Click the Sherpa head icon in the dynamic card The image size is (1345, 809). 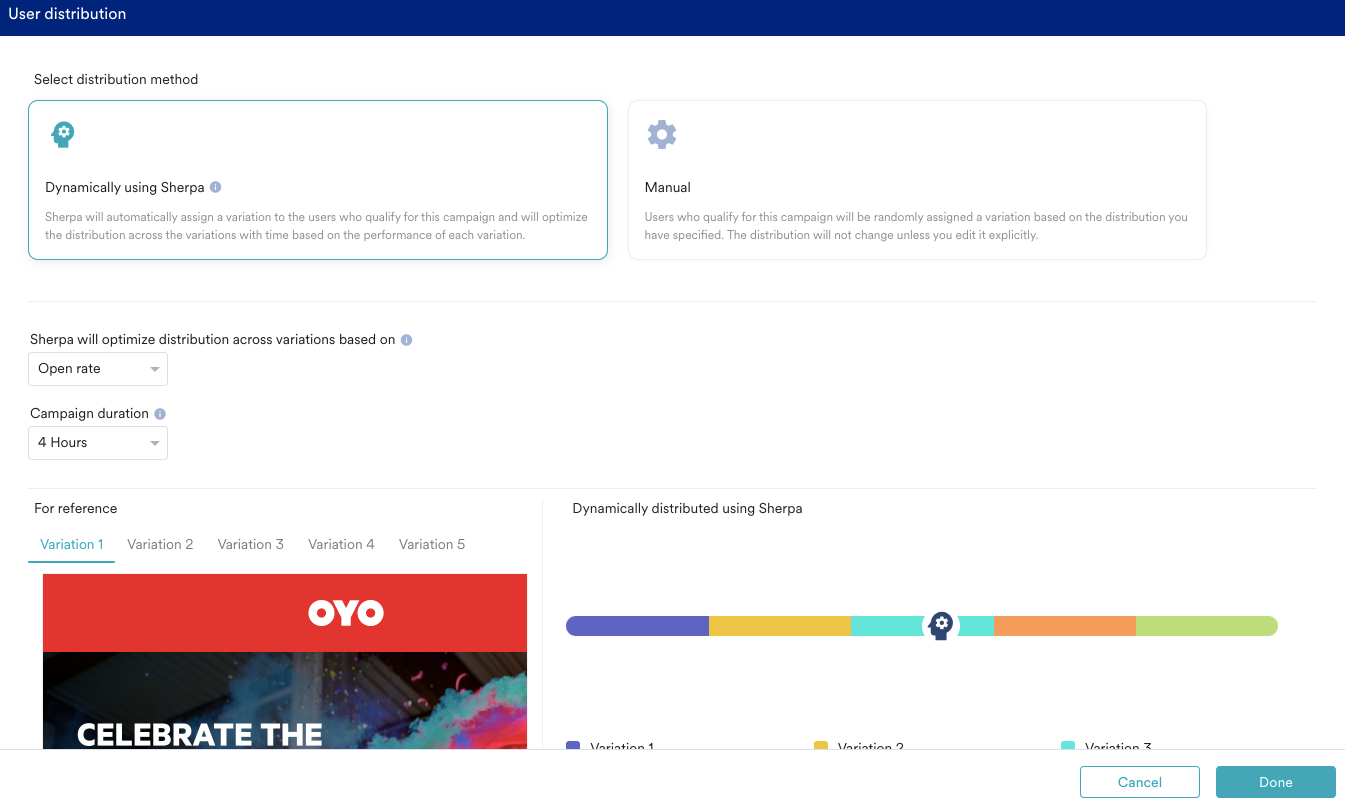pos(63,134)
